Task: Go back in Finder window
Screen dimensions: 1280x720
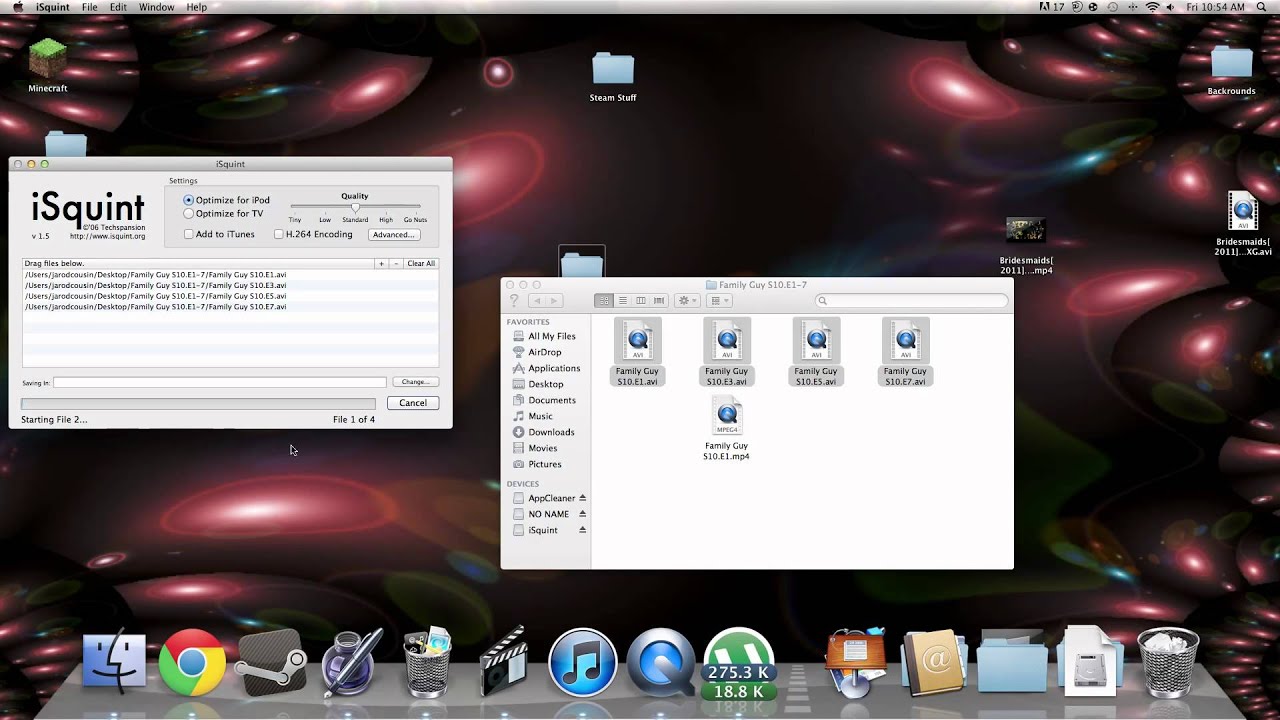Action: tap(536, 300)
